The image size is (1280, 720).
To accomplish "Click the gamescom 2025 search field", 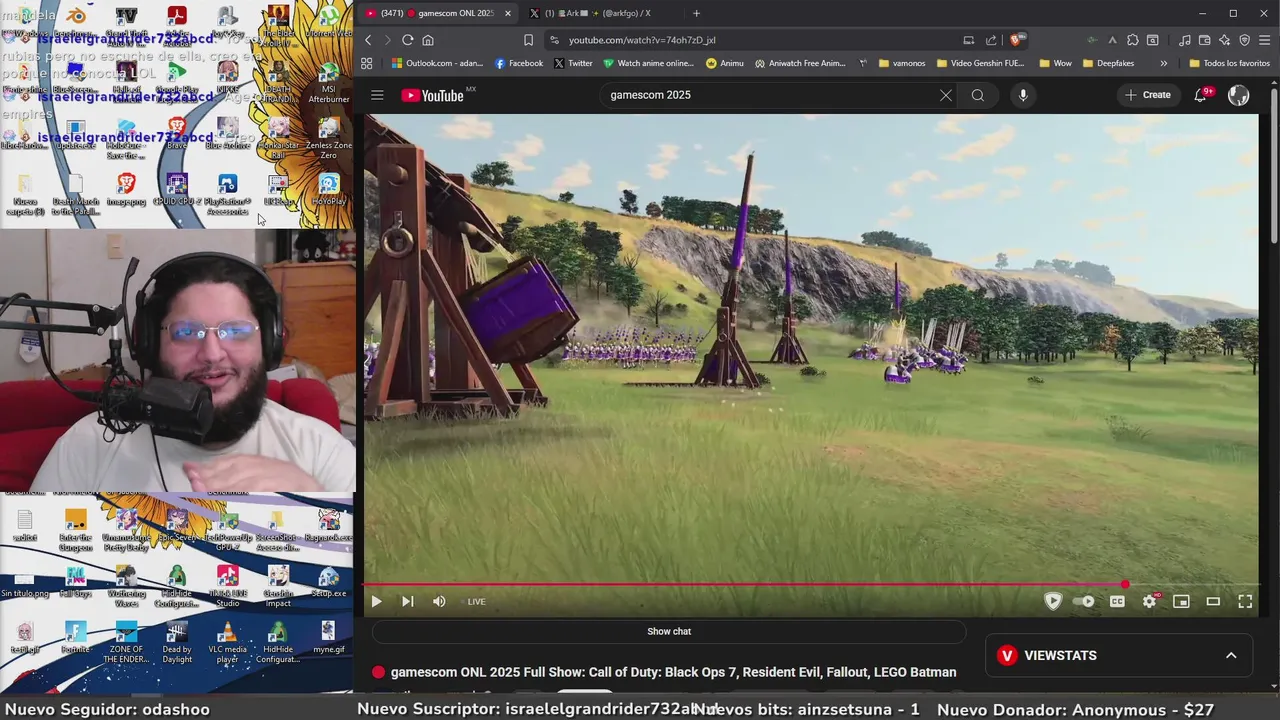I will pos(770,95).
